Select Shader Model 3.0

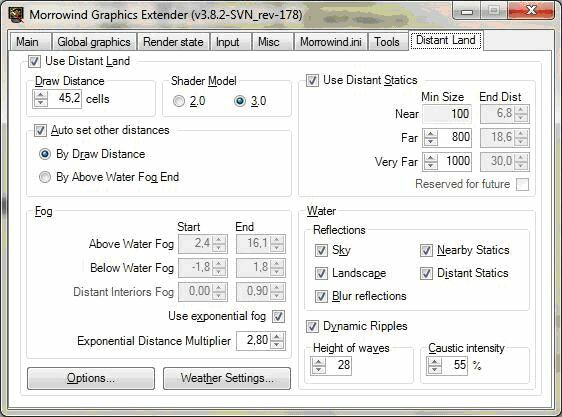click(x=240, y=101)
